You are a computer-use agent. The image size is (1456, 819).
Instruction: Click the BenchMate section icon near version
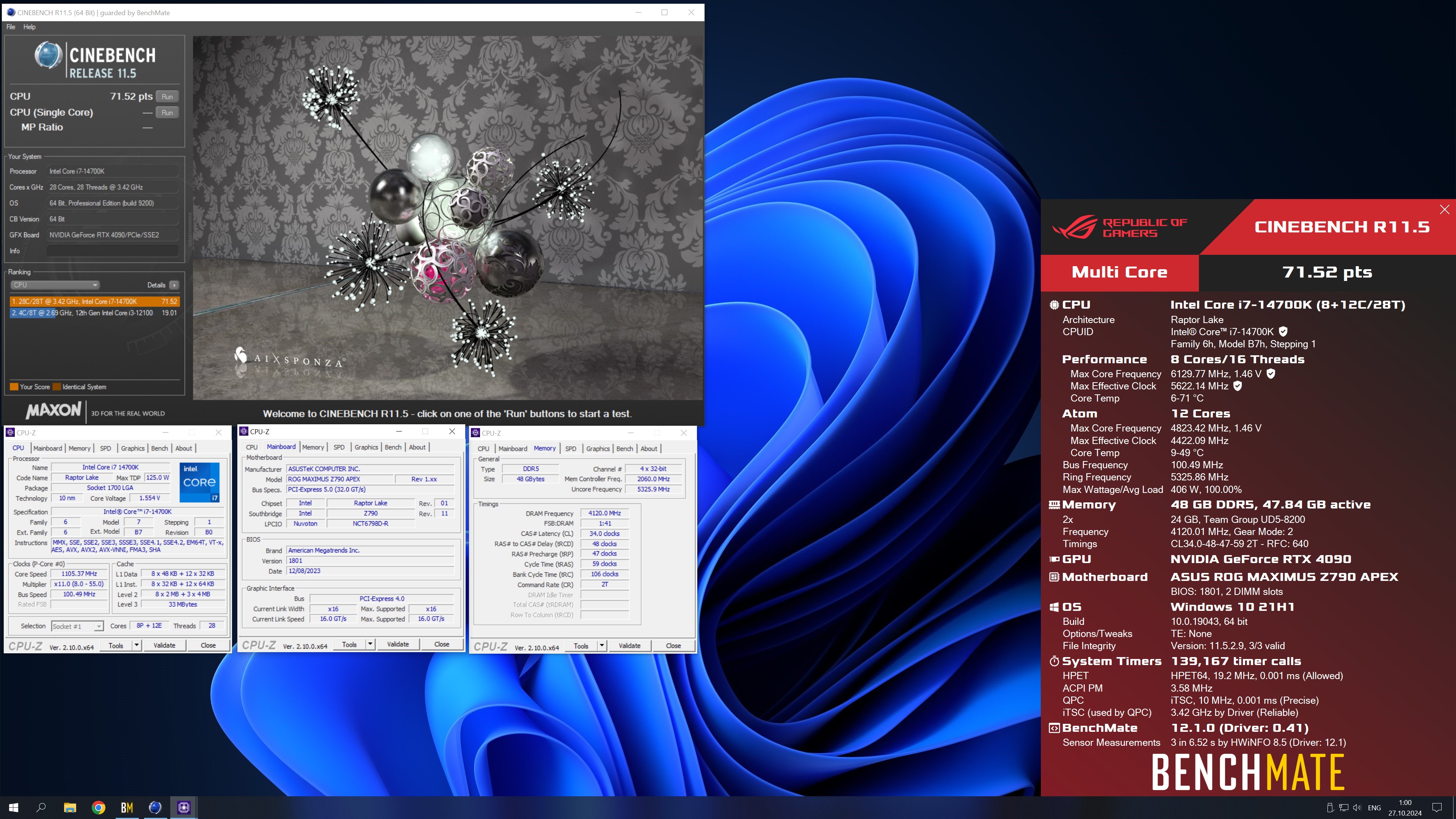click(1054, 728)
